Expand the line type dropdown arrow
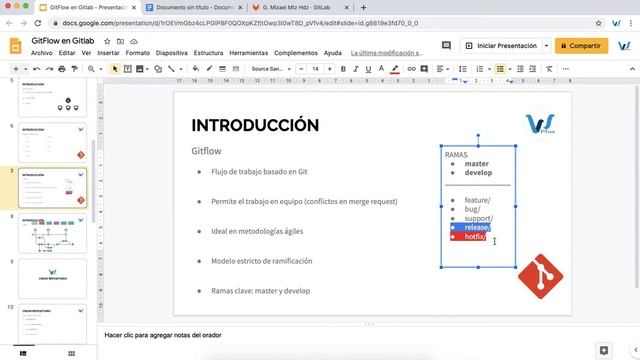Image resolution: width=640 pixels, height=360 pixels. point(181,69)
